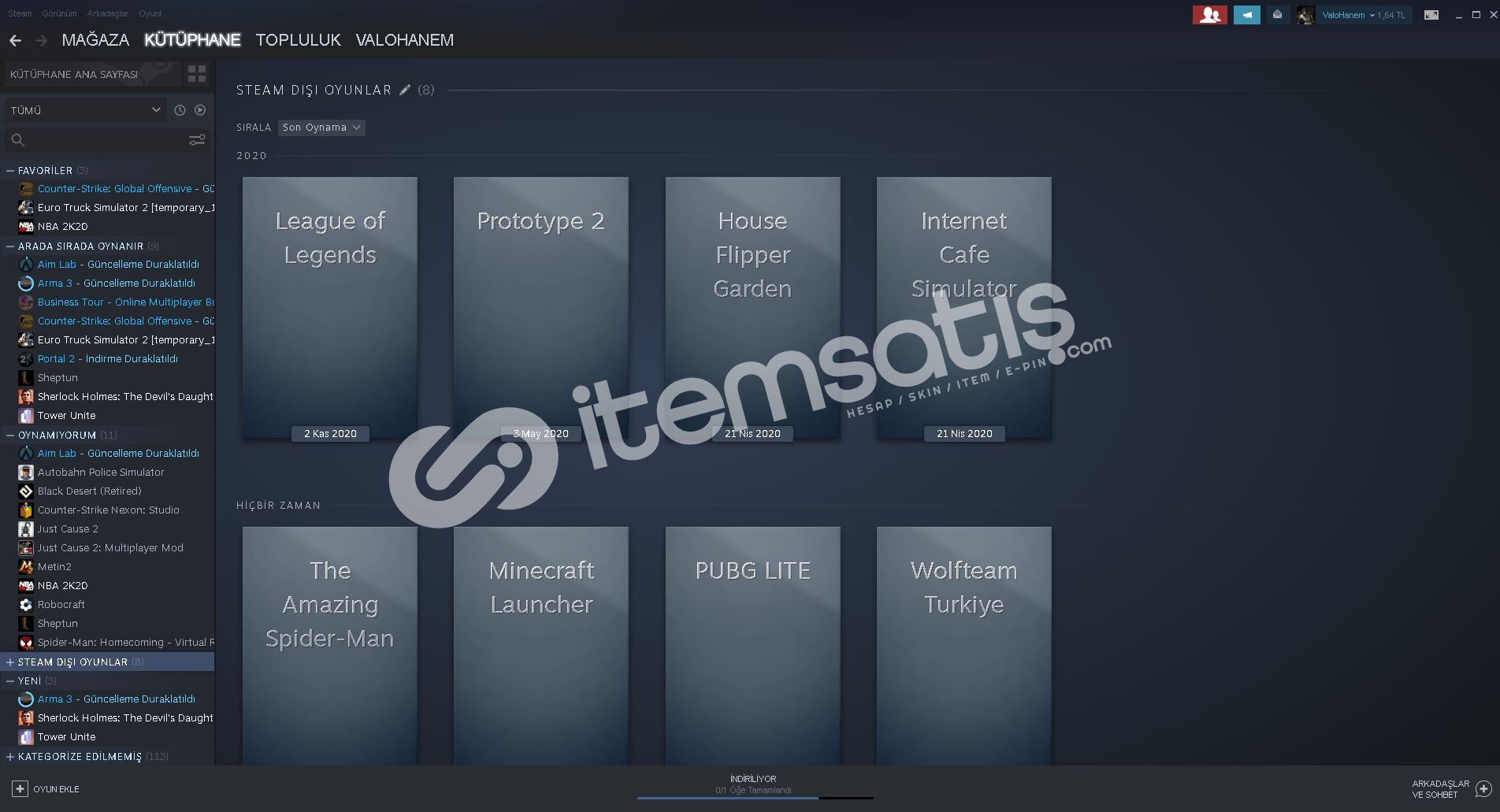The width and height of the screenshot is (1500, 812).
Task: Open the Arkadaşlar menu
Action: click(107, 13)
